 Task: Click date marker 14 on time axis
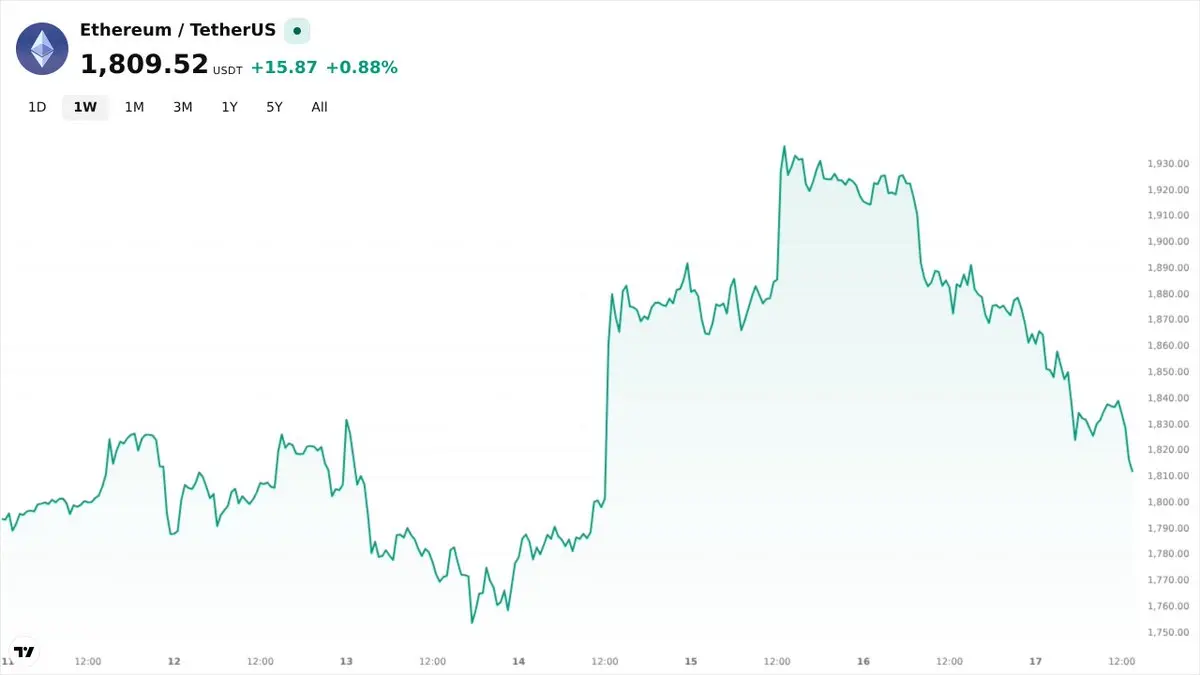point(518,661)
